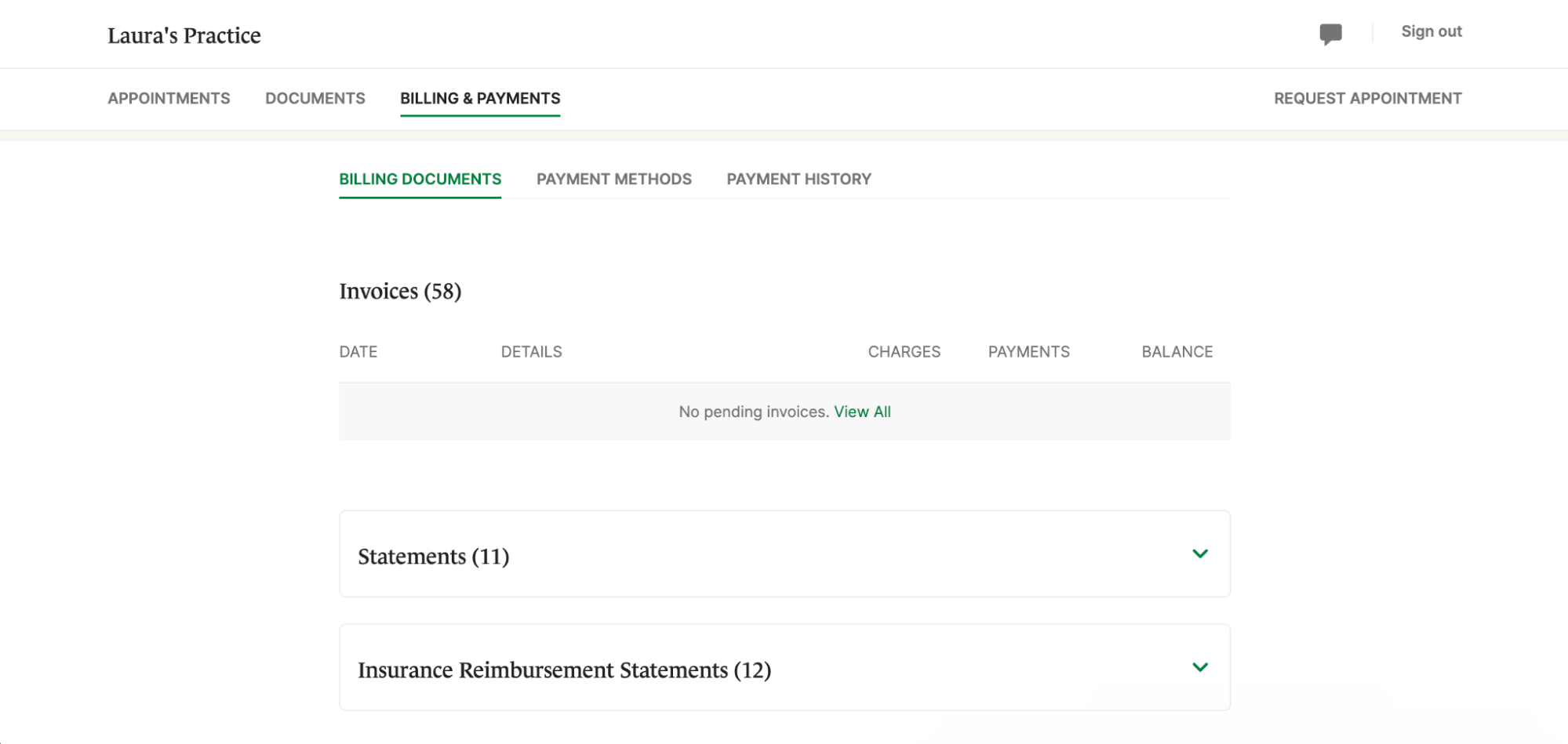This screenshot has width=1568, height=744.
Task: Expand the Statements (11) chevron
Action: pyautogui.click(x=1199, y=553)
